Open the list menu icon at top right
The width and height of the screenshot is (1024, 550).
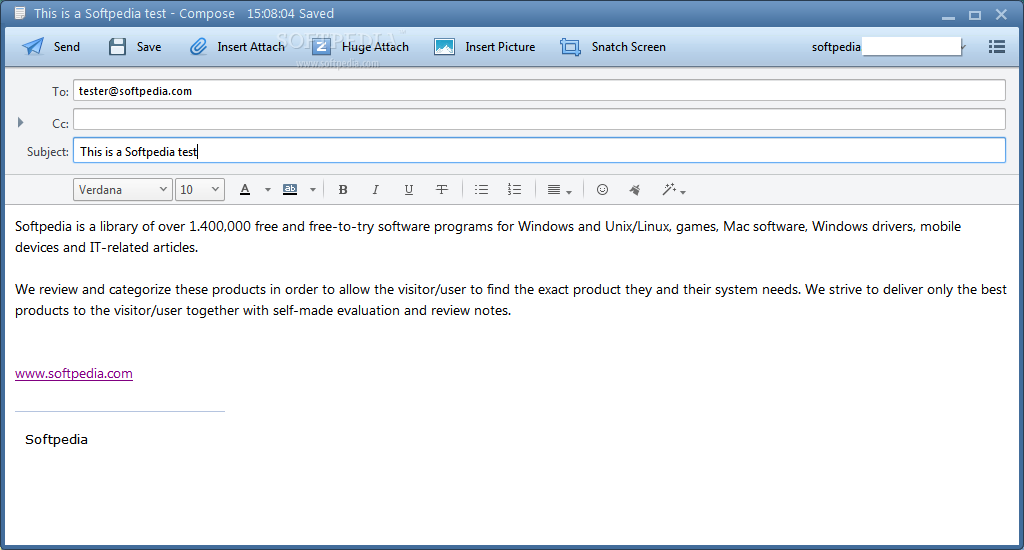(x=997, y=46)
